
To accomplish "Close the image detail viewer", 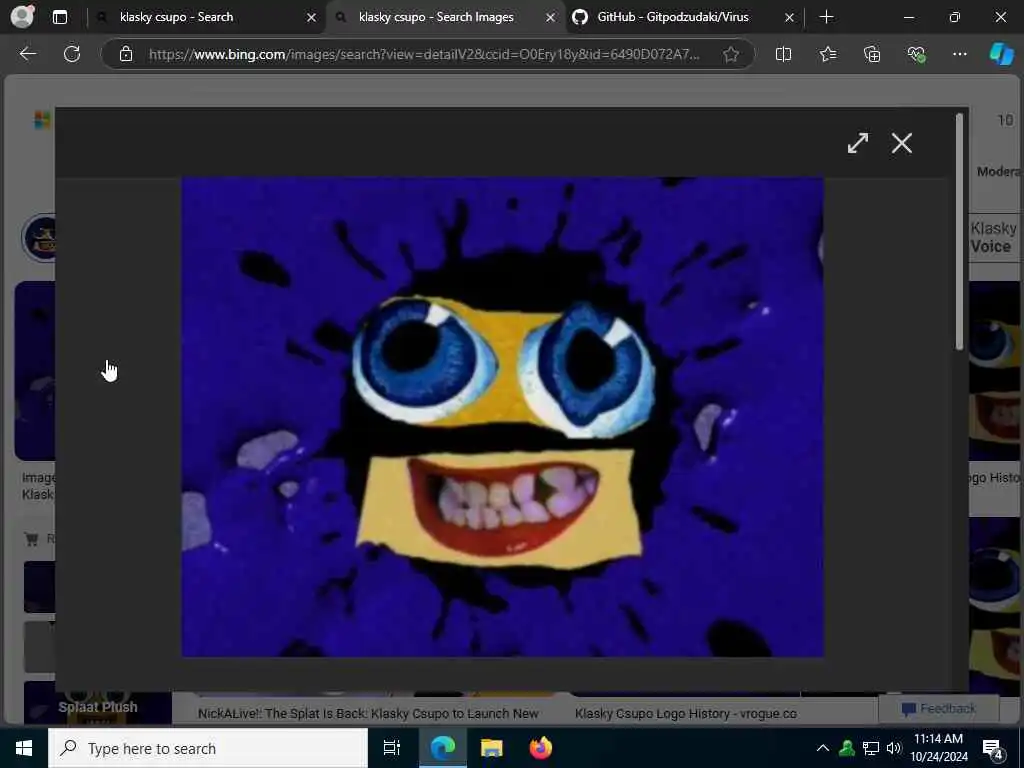I will 902,143.
